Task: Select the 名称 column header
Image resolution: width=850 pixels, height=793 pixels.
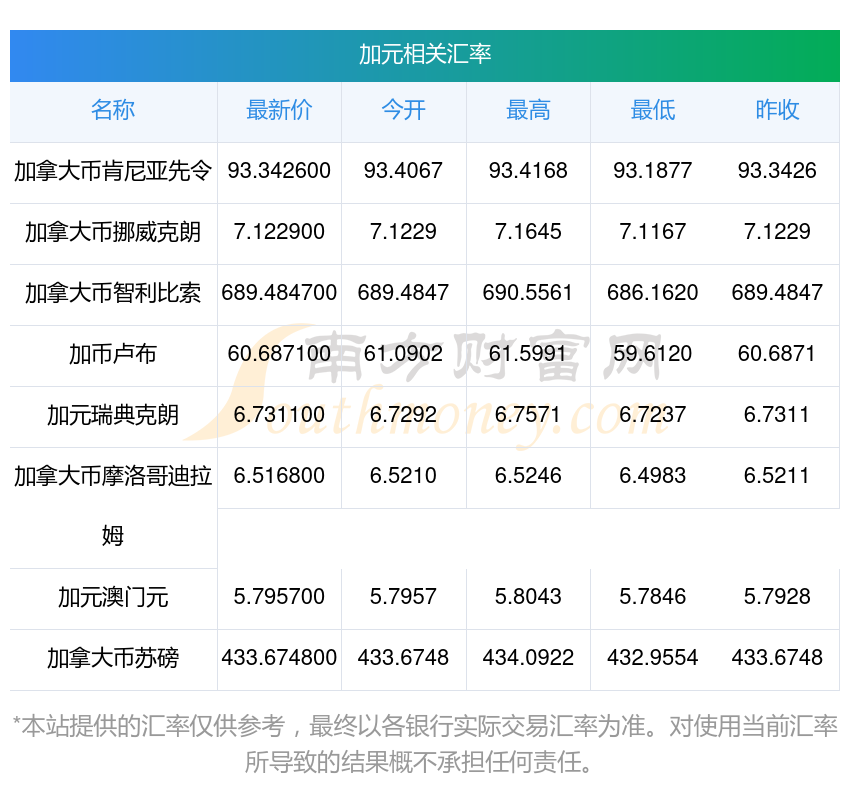Action: coord(113,110)
